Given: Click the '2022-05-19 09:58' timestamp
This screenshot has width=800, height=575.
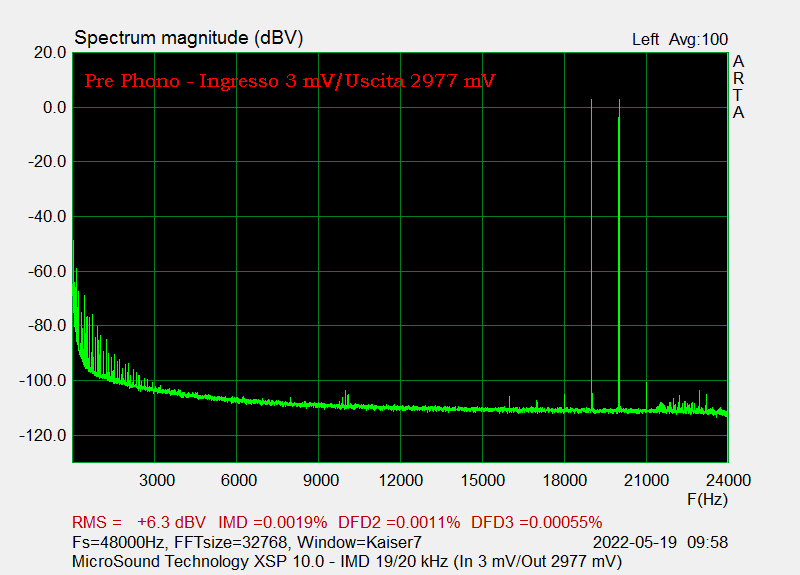Looking at the screenshot, I should tap(661, 542).
